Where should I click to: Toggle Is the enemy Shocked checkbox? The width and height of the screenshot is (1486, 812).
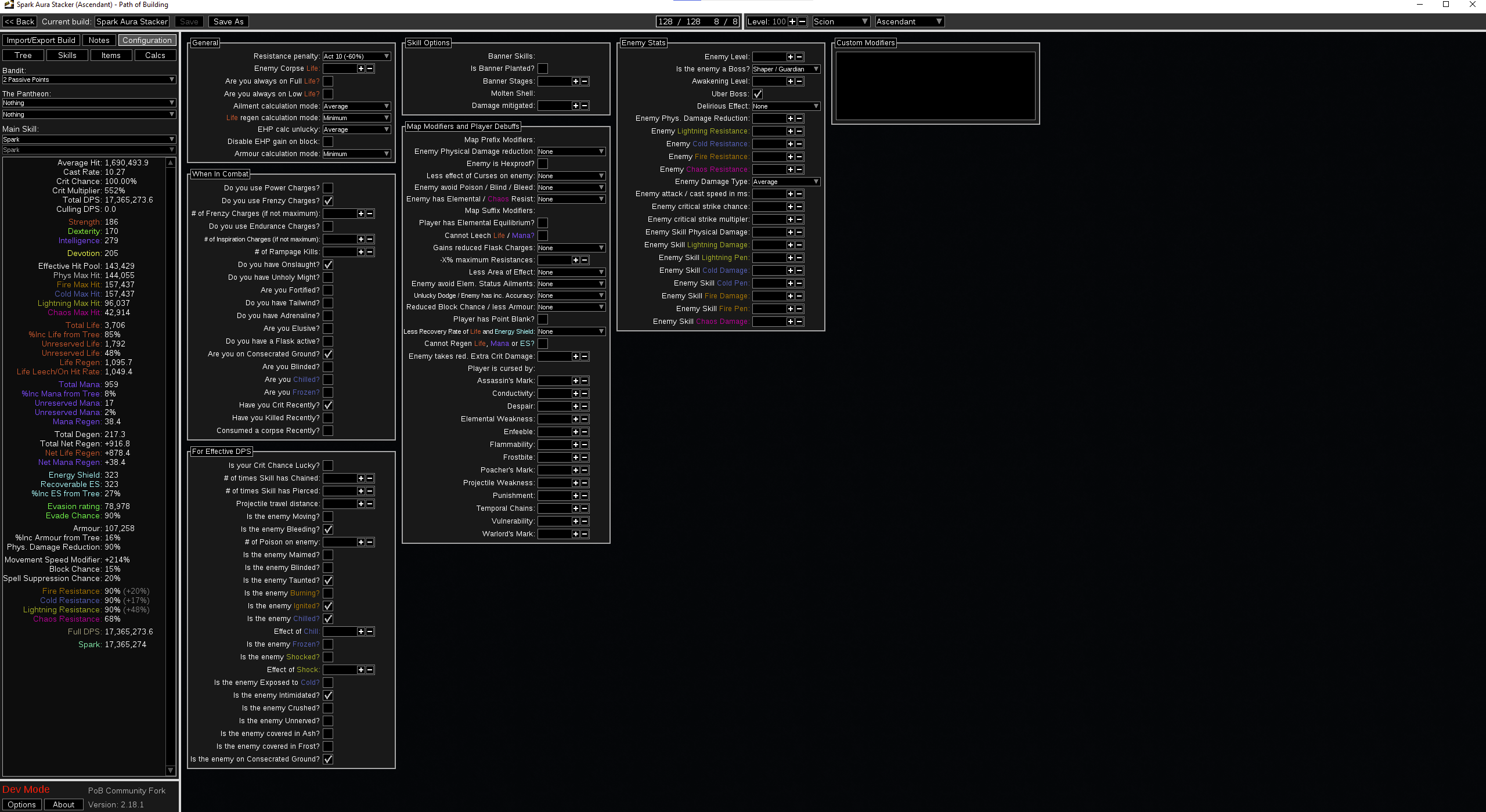(328, 657)
